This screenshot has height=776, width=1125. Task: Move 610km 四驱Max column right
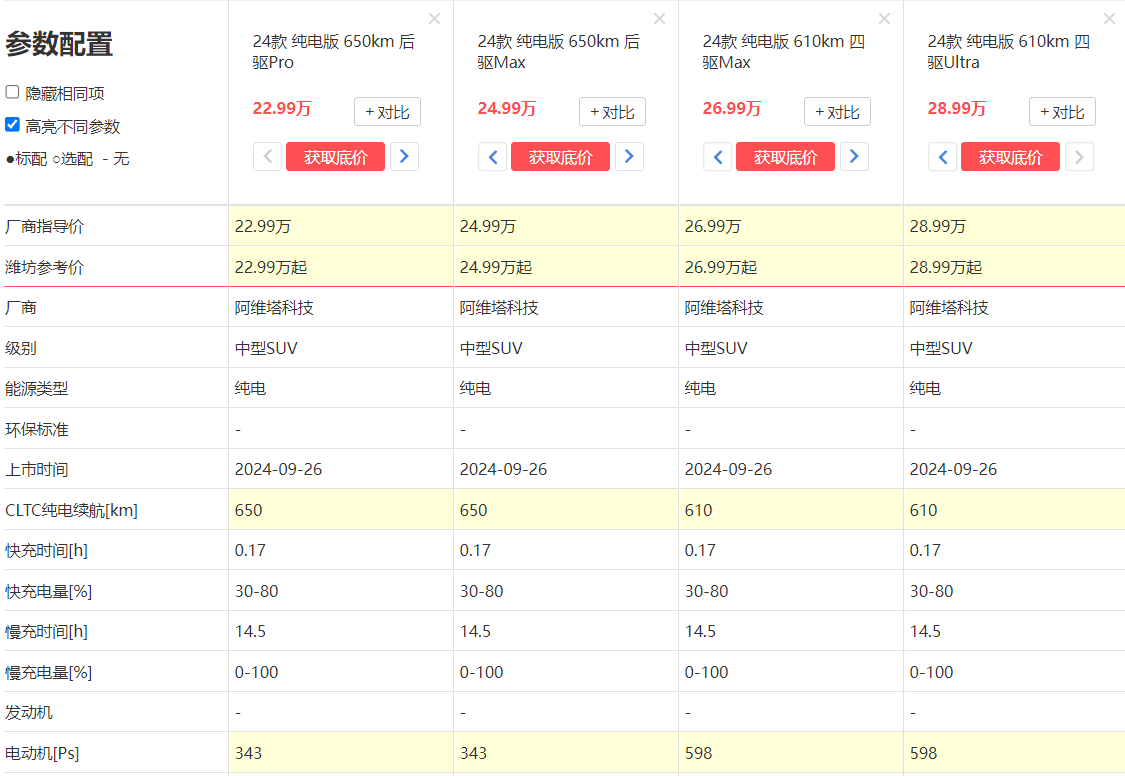(854, 157)
